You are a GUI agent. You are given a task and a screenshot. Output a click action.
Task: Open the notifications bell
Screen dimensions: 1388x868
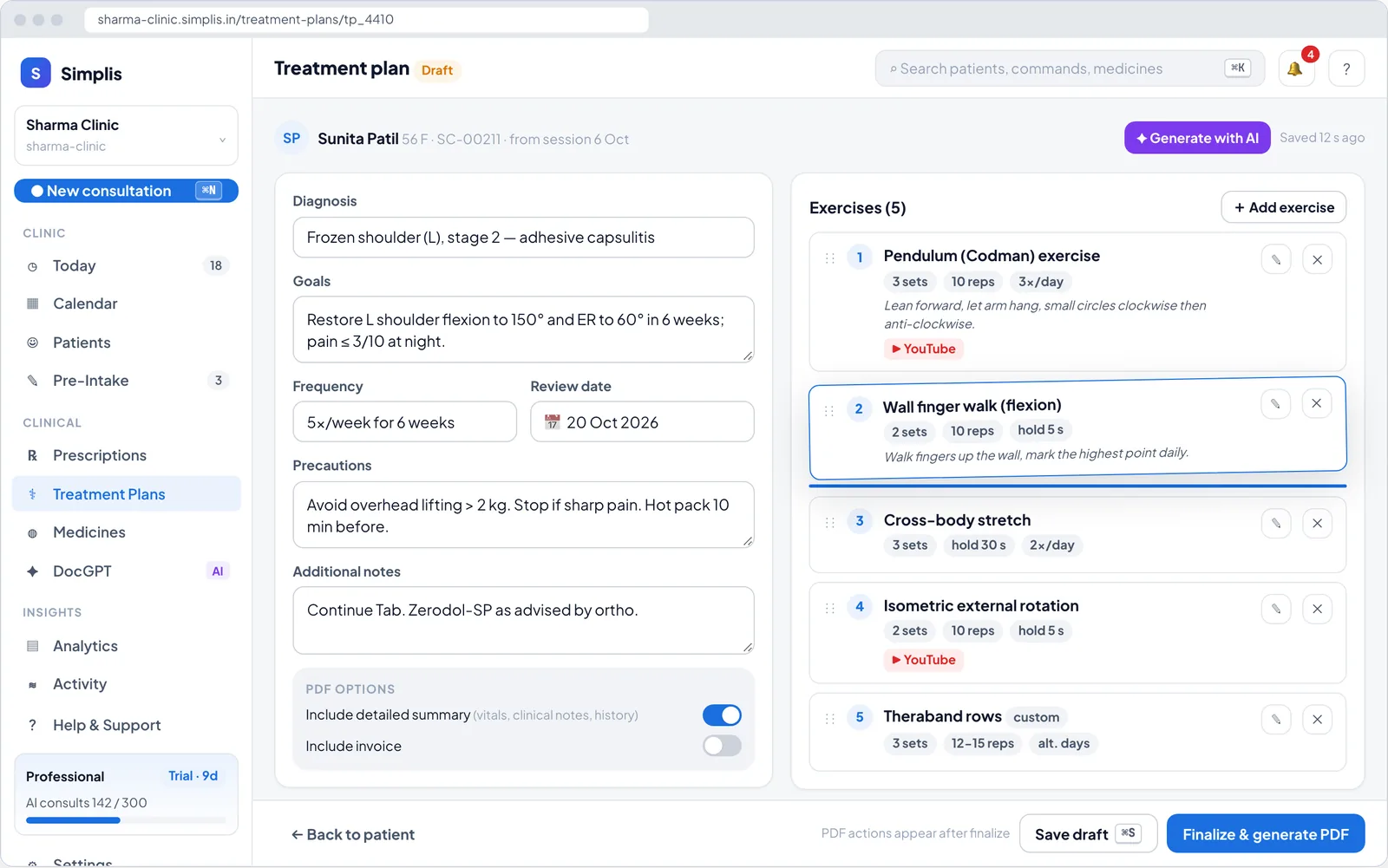1296,69
